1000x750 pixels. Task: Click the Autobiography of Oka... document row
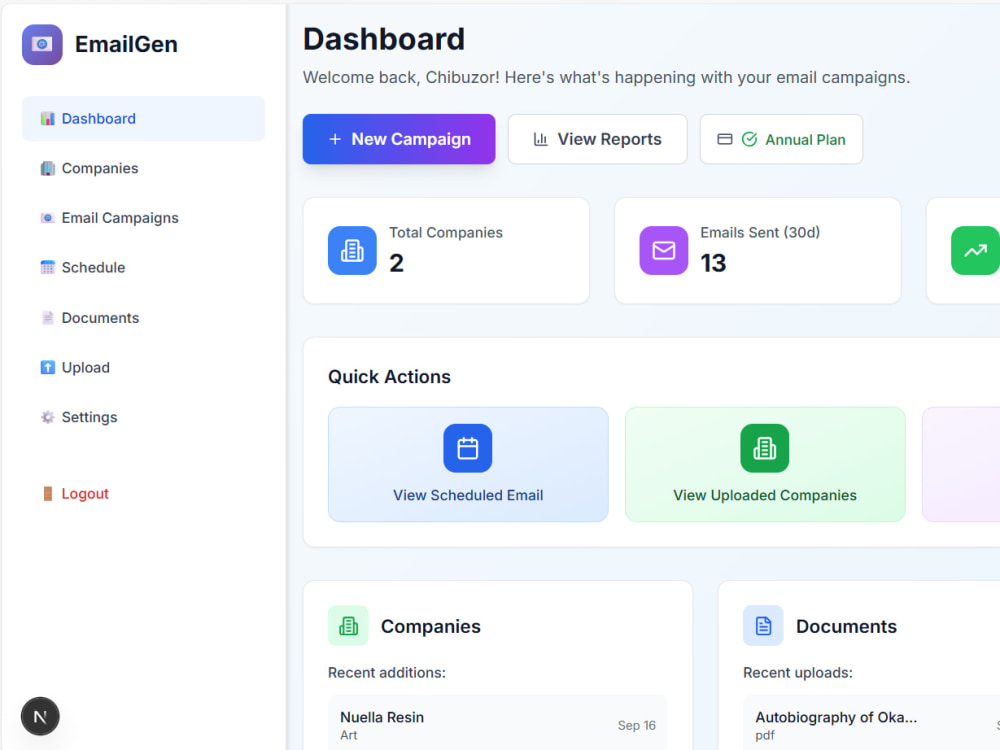pos(871,724)
